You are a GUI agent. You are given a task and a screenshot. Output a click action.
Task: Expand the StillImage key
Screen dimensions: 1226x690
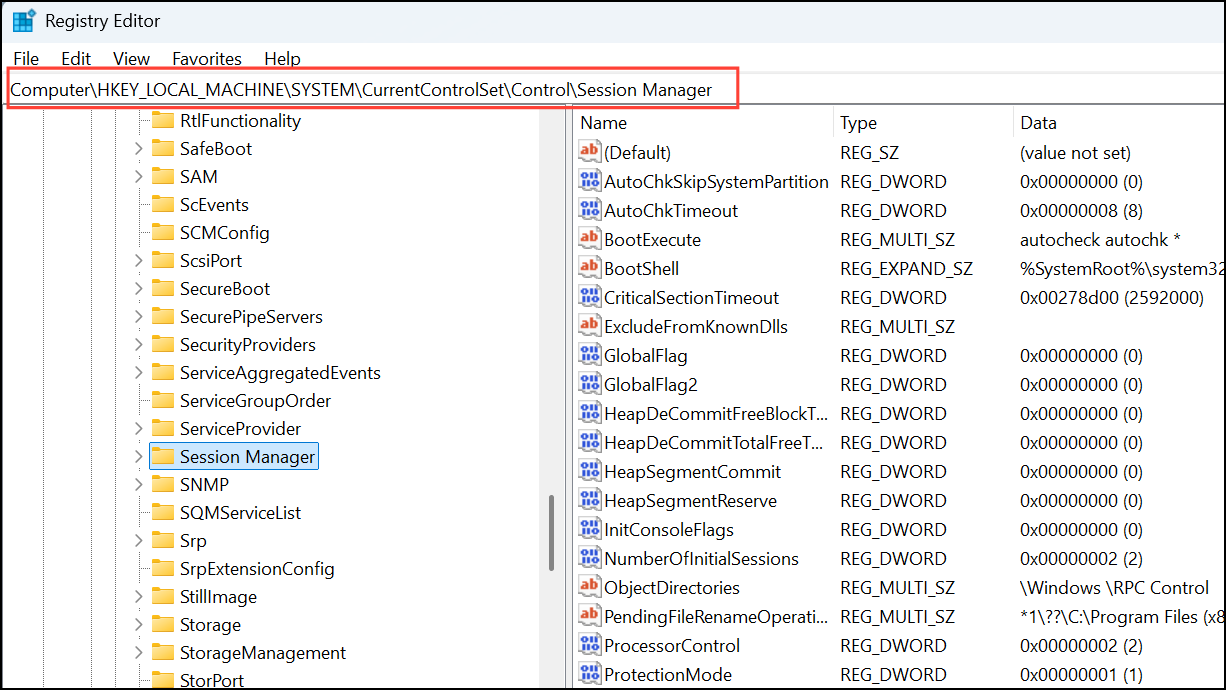(x=138, y=597)
